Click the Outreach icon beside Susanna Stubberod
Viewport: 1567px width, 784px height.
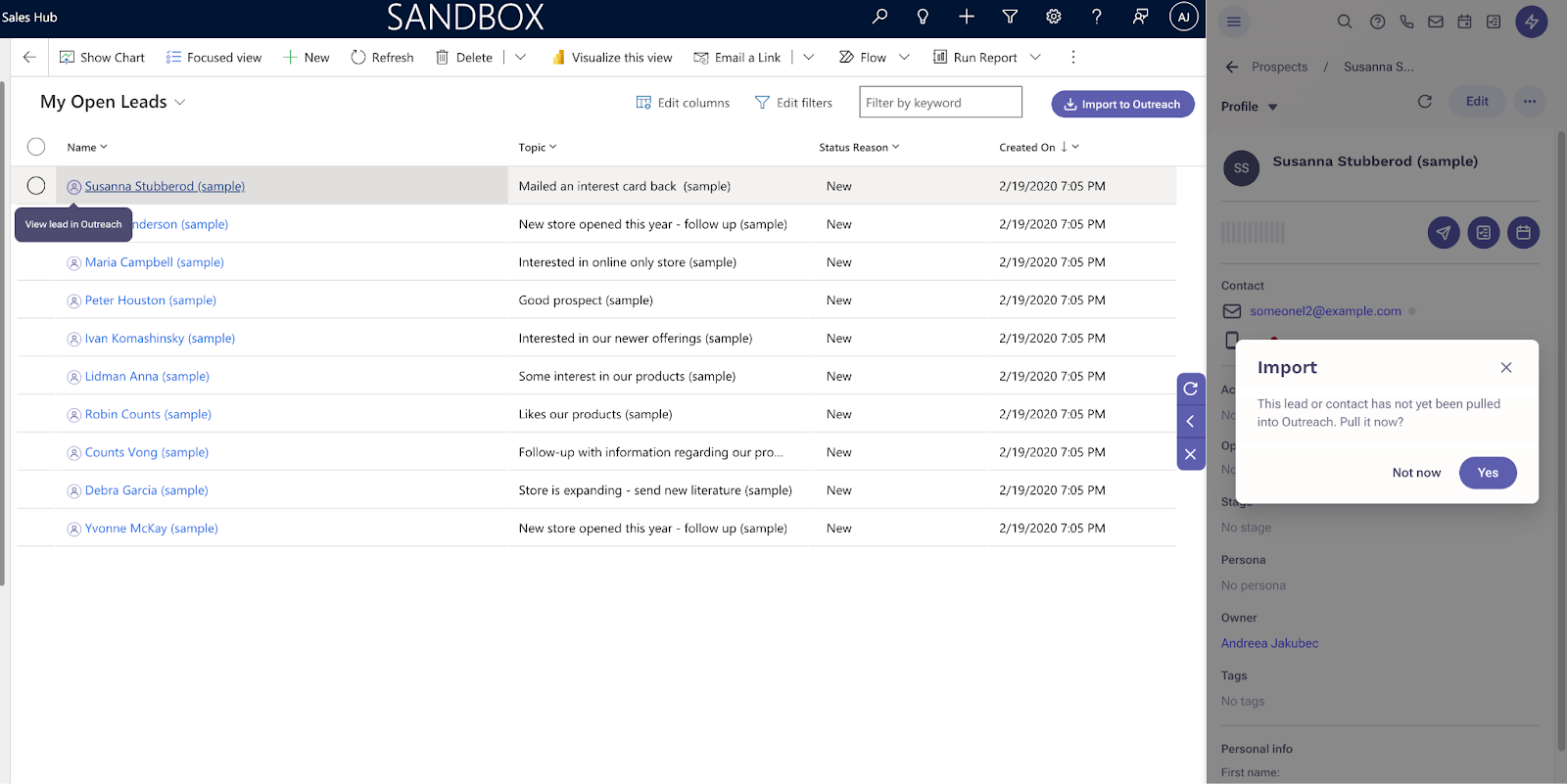tap(73, 186)
